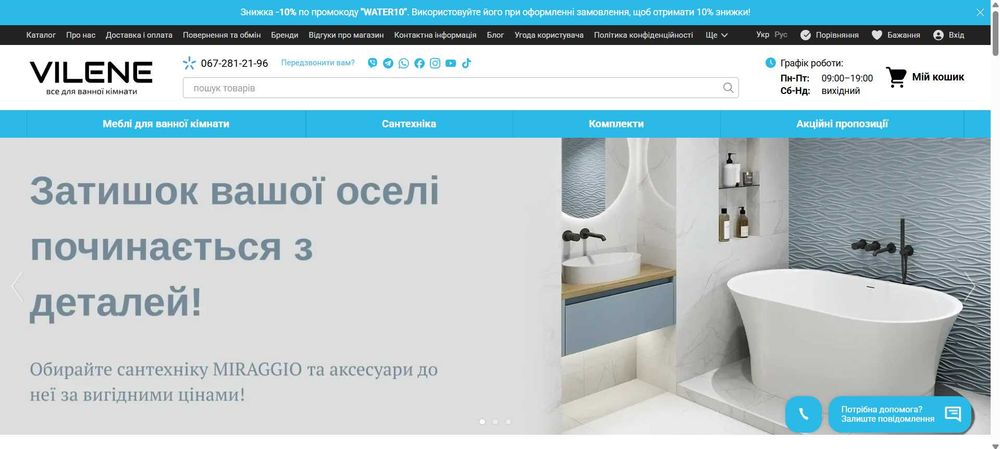Open Угода користувача page
Viewport: 1000px width, 449px height.
click(549, 35)
